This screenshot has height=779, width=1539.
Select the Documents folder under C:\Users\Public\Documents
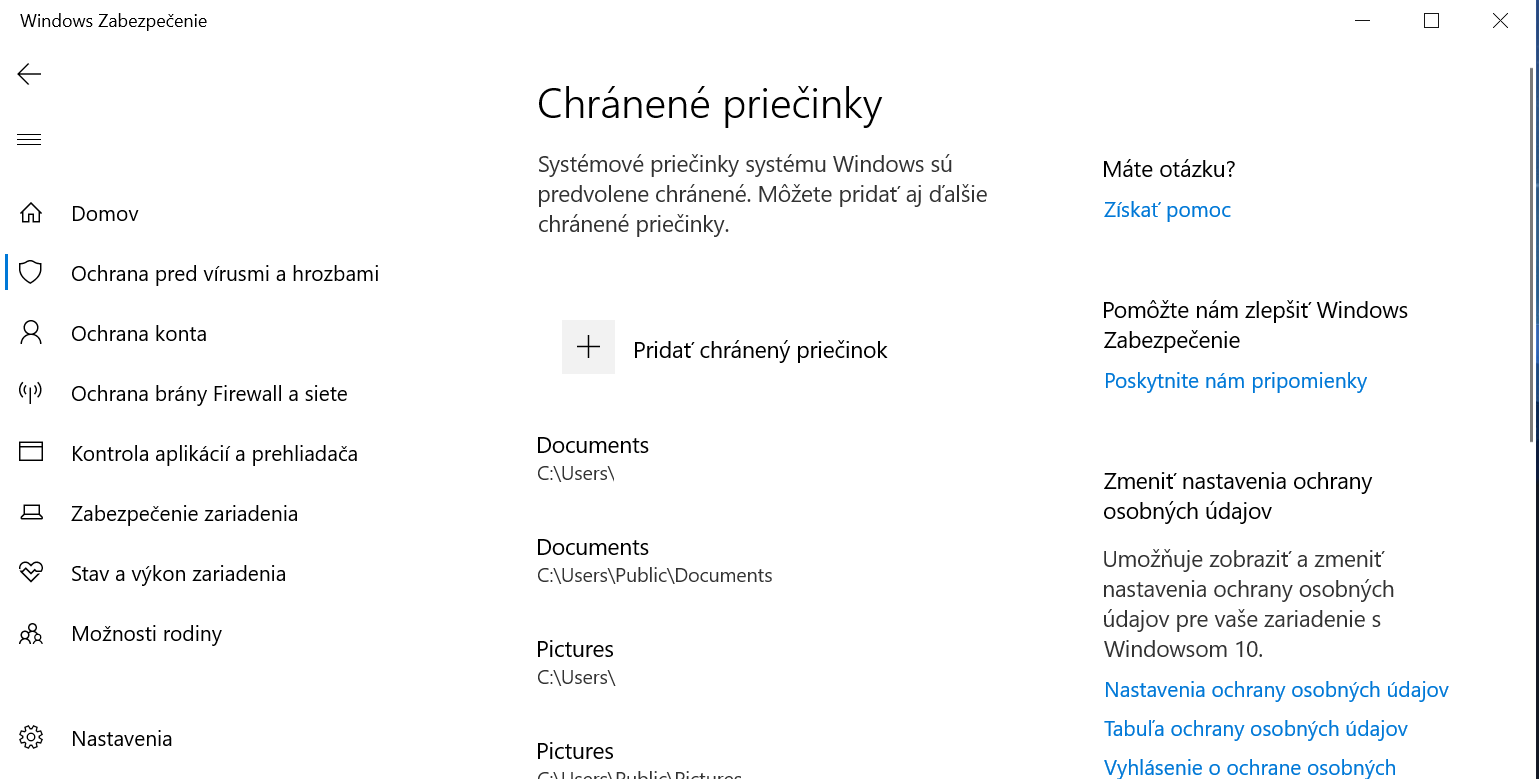click(x=654, y=560)
